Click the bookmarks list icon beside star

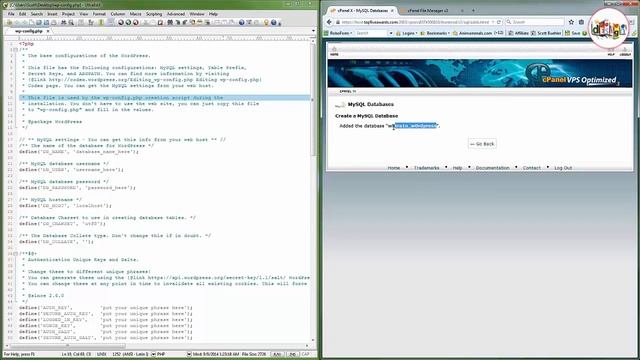[x=581, y=22]
